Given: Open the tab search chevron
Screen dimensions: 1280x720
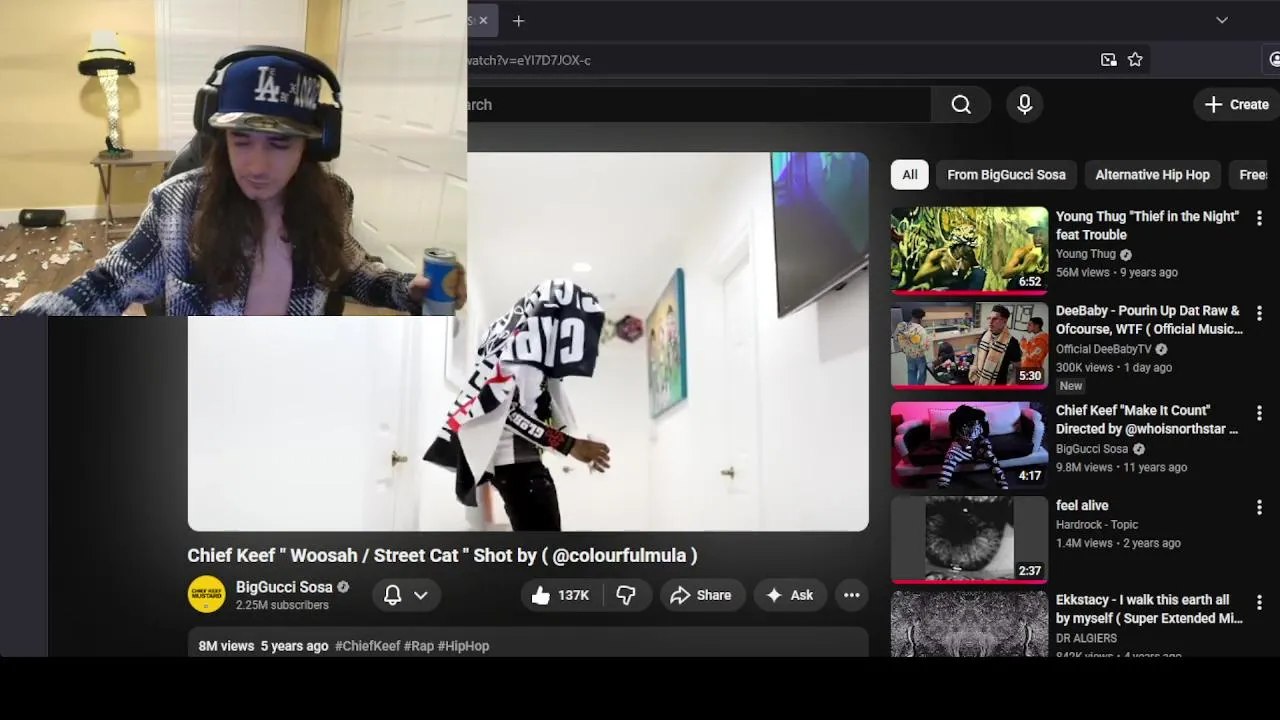Looking at the screenshot, I should [1221, 20].
